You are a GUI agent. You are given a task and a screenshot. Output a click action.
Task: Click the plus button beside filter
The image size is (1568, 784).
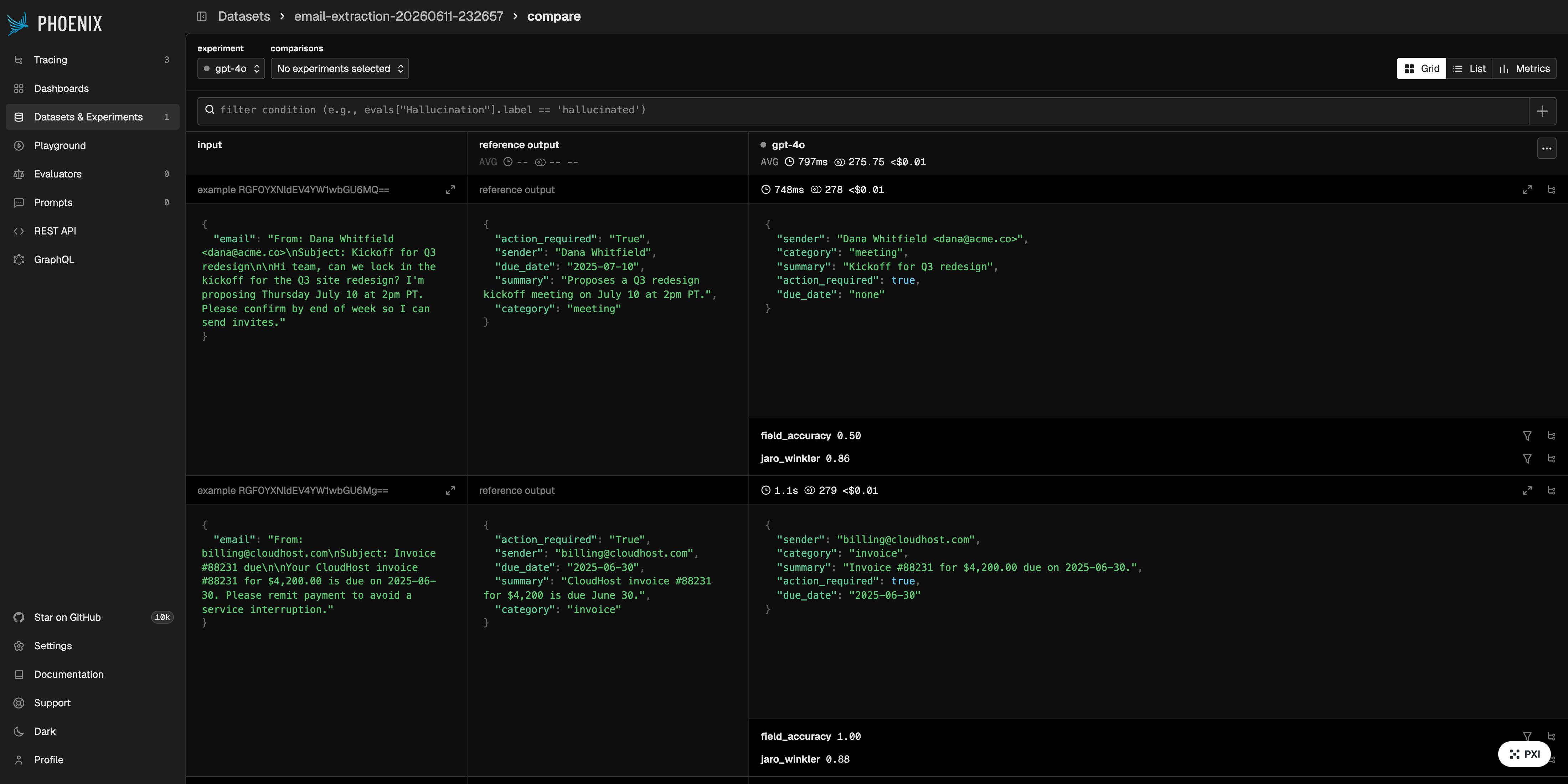pyautogui.click(x=1542, y=111)
